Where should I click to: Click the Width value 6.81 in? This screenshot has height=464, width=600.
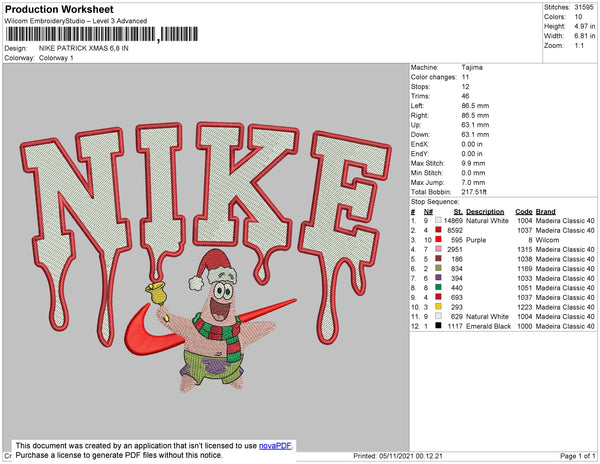pos(585,36)
